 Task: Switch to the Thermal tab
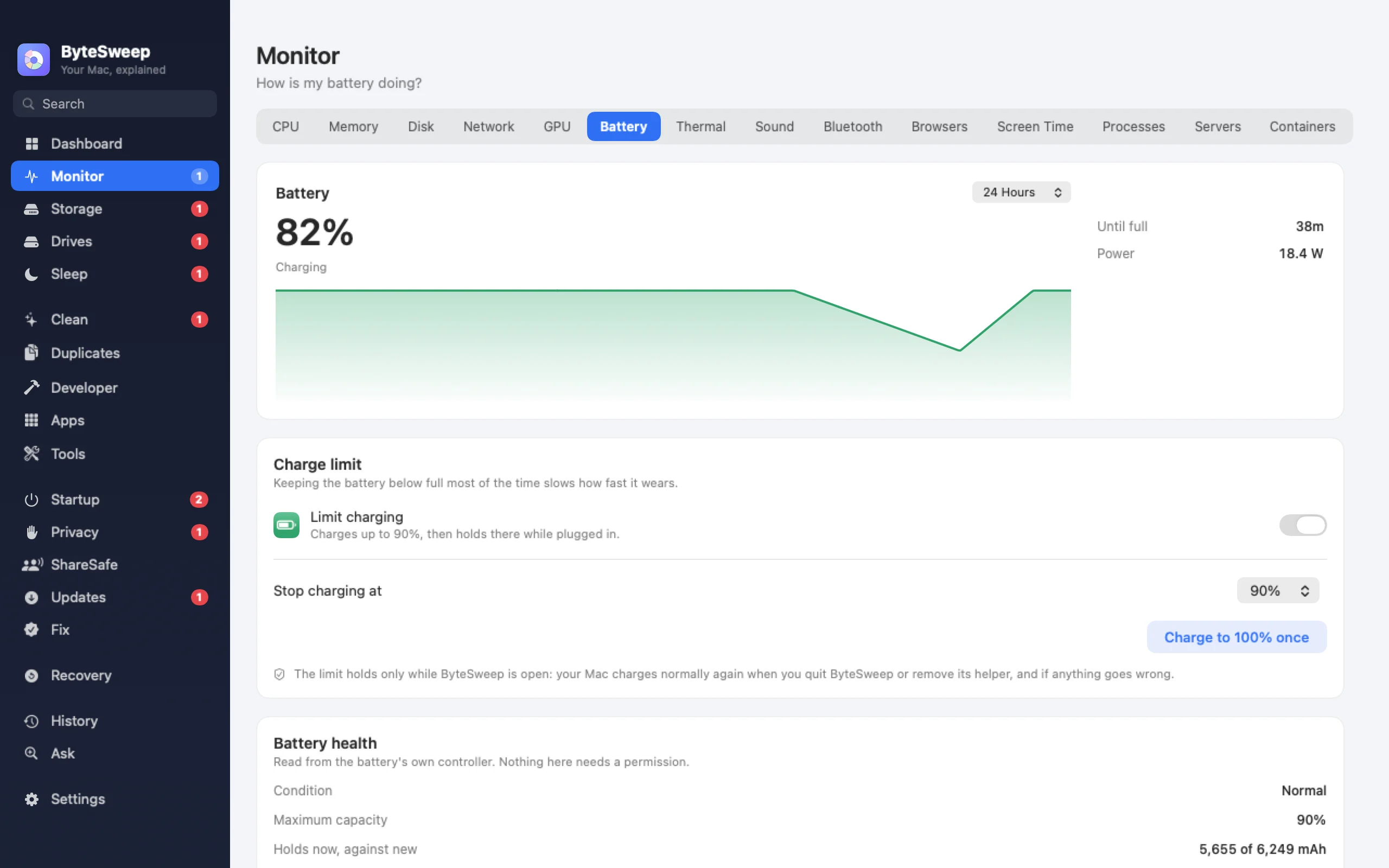pyautogui.click(x=700, y=126)
